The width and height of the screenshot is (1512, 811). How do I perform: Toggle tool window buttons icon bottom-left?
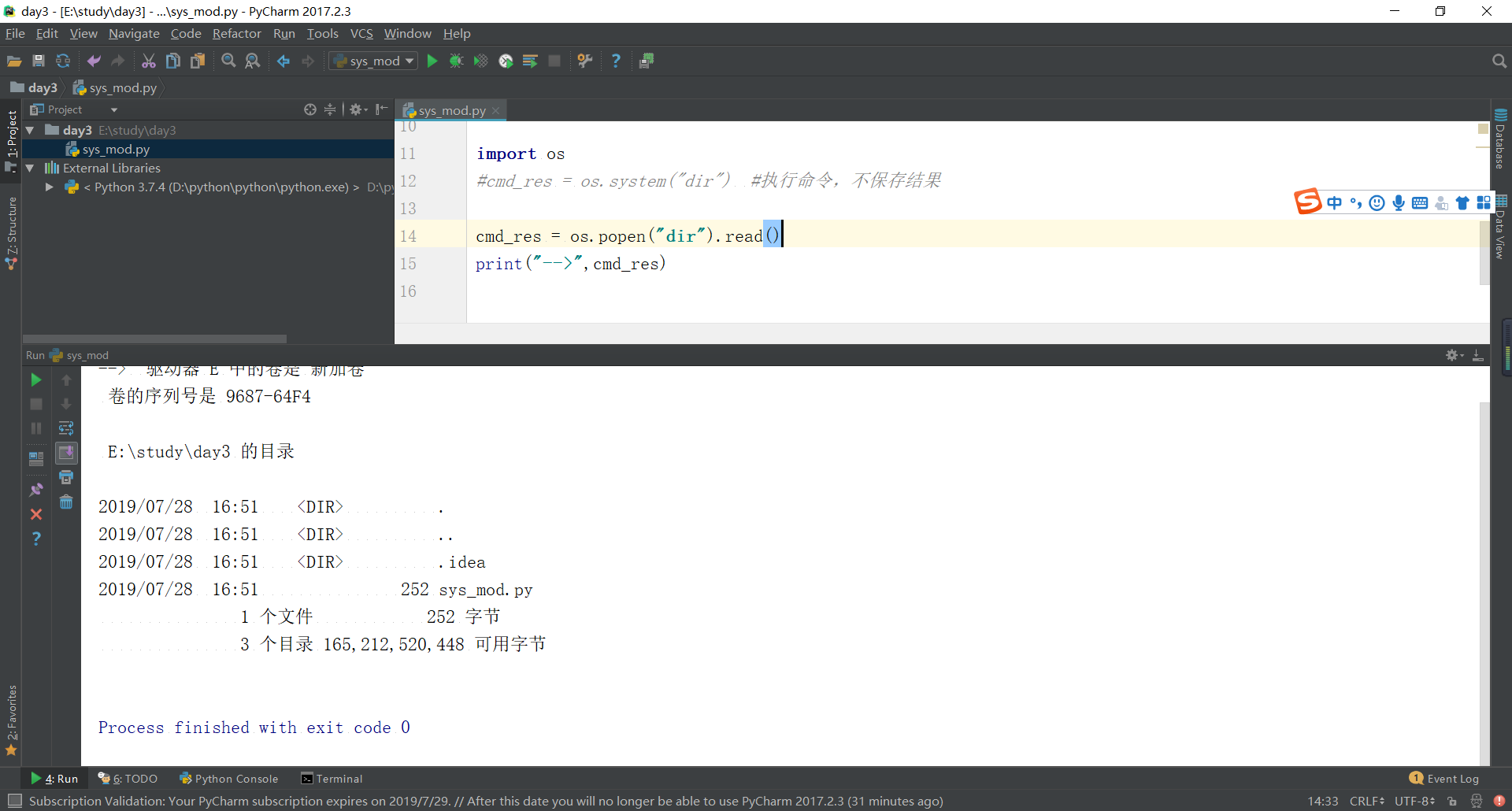pos(13,801)
